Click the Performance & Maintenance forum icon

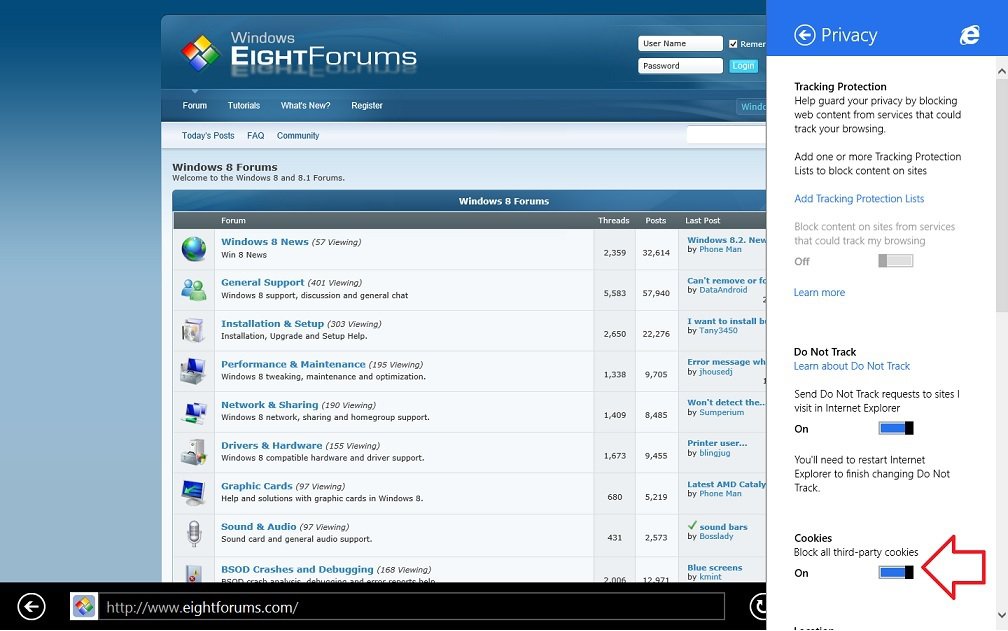pos(193,371)
